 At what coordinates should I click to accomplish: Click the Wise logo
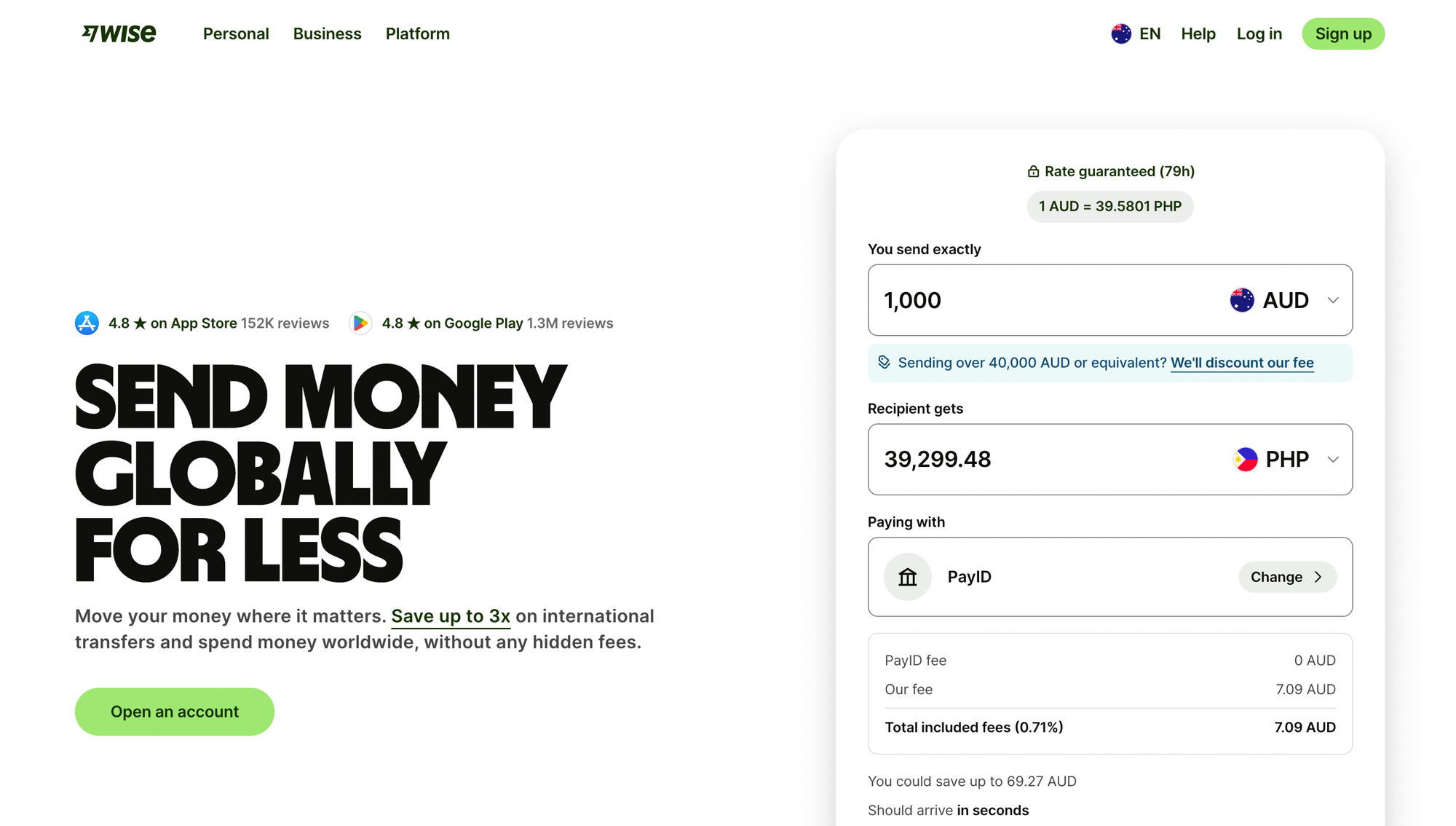(119, 33)
